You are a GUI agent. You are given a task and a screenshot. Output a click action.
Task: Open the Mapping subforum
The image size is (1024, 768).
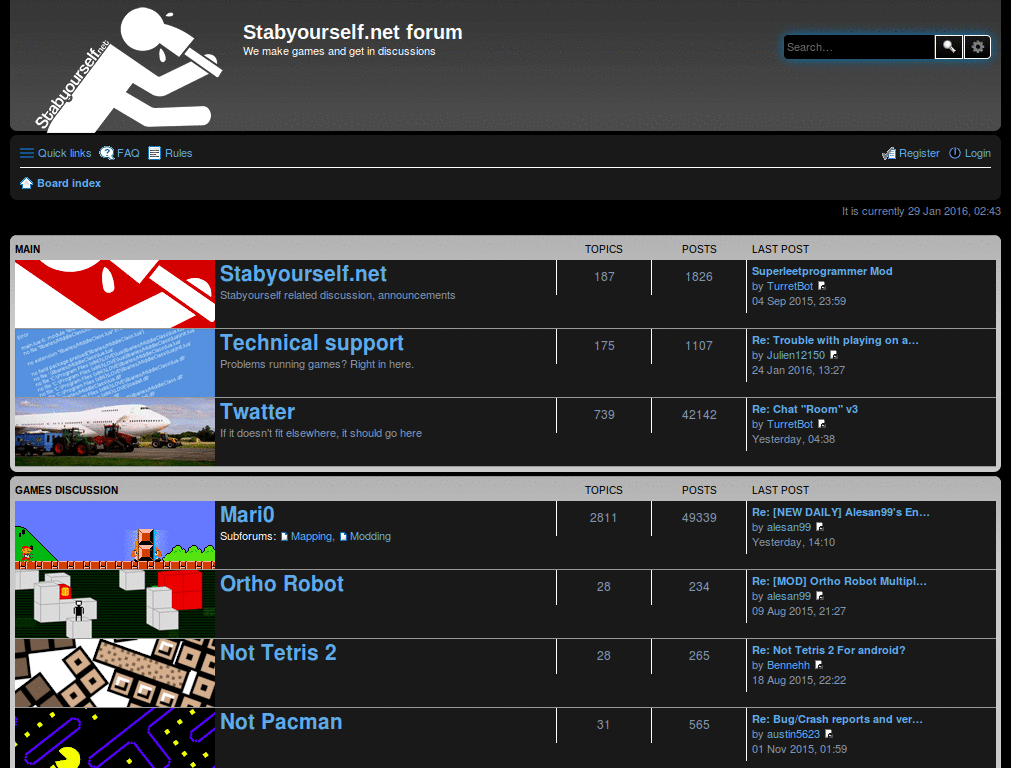point(310,536)
